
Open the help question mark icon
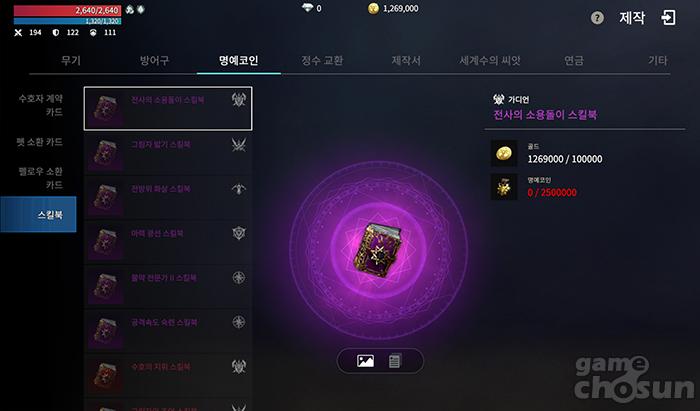[x=597, y=18]
